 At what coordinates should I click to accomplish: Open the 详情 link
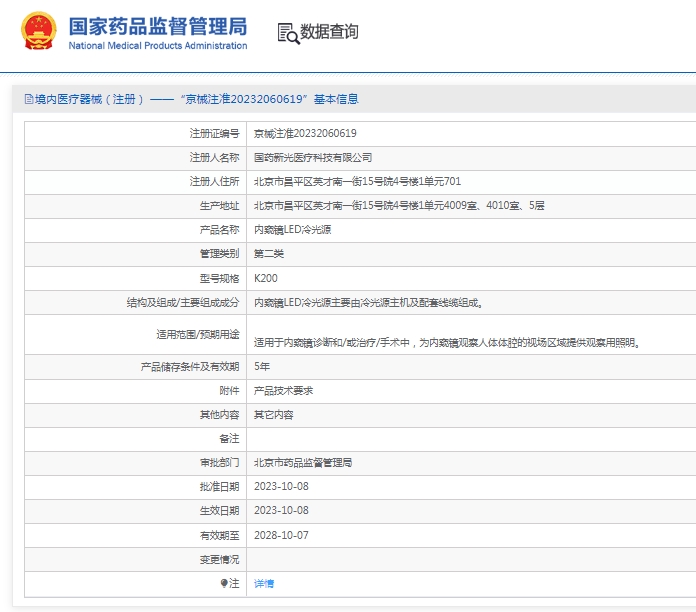264,583
